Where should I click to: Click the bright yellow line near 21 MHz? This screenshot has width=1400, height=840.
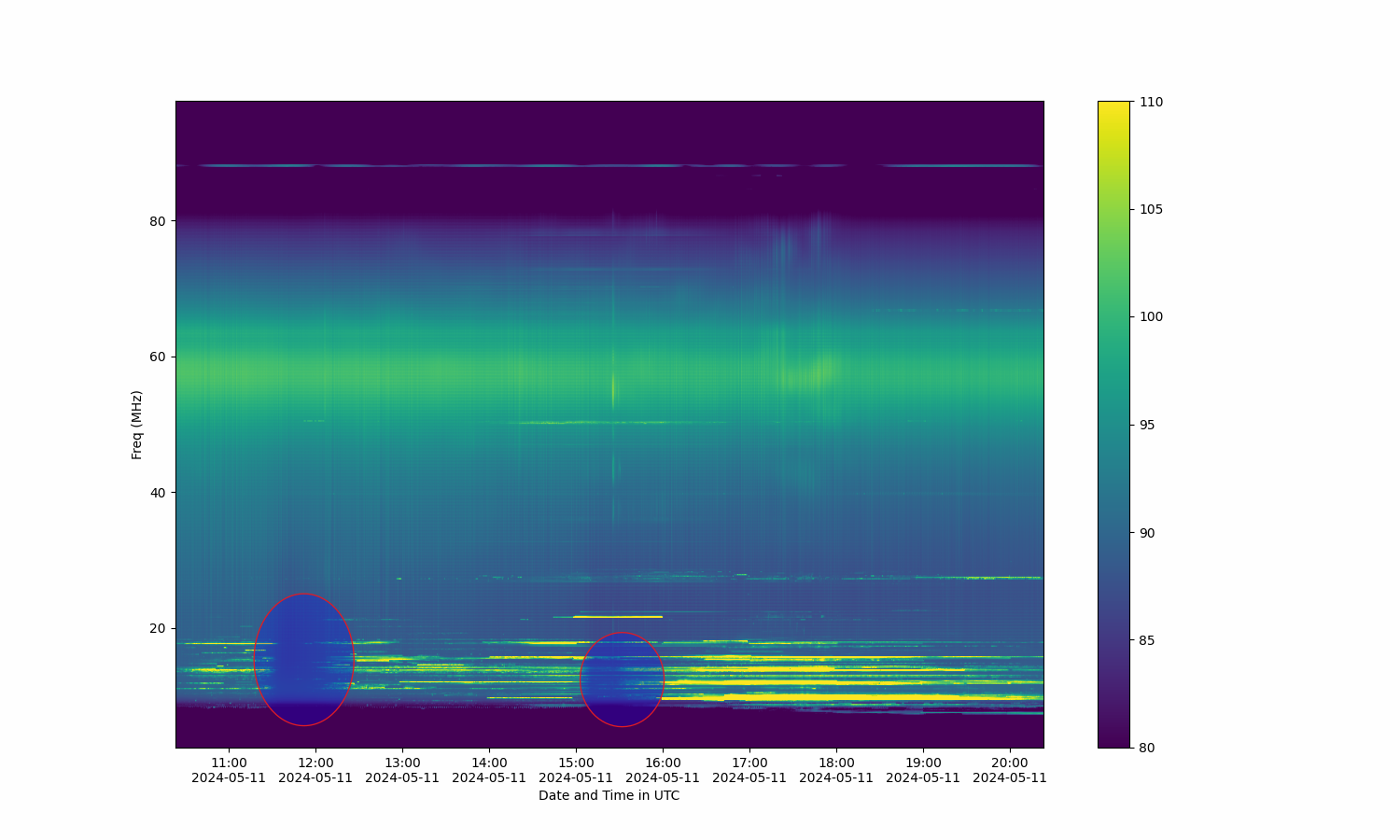(x=618, y=617)
